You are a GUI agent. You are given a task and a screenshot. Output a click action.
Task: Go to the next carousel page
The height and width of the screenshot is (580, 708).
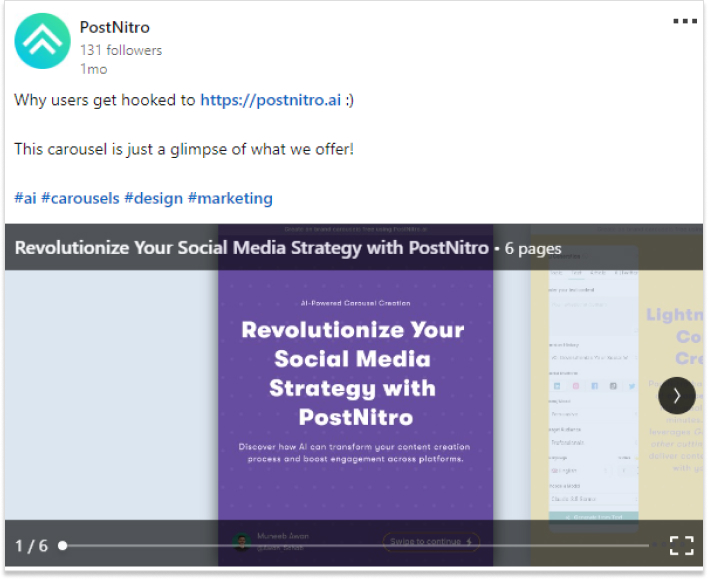click(x=676, y=395)
